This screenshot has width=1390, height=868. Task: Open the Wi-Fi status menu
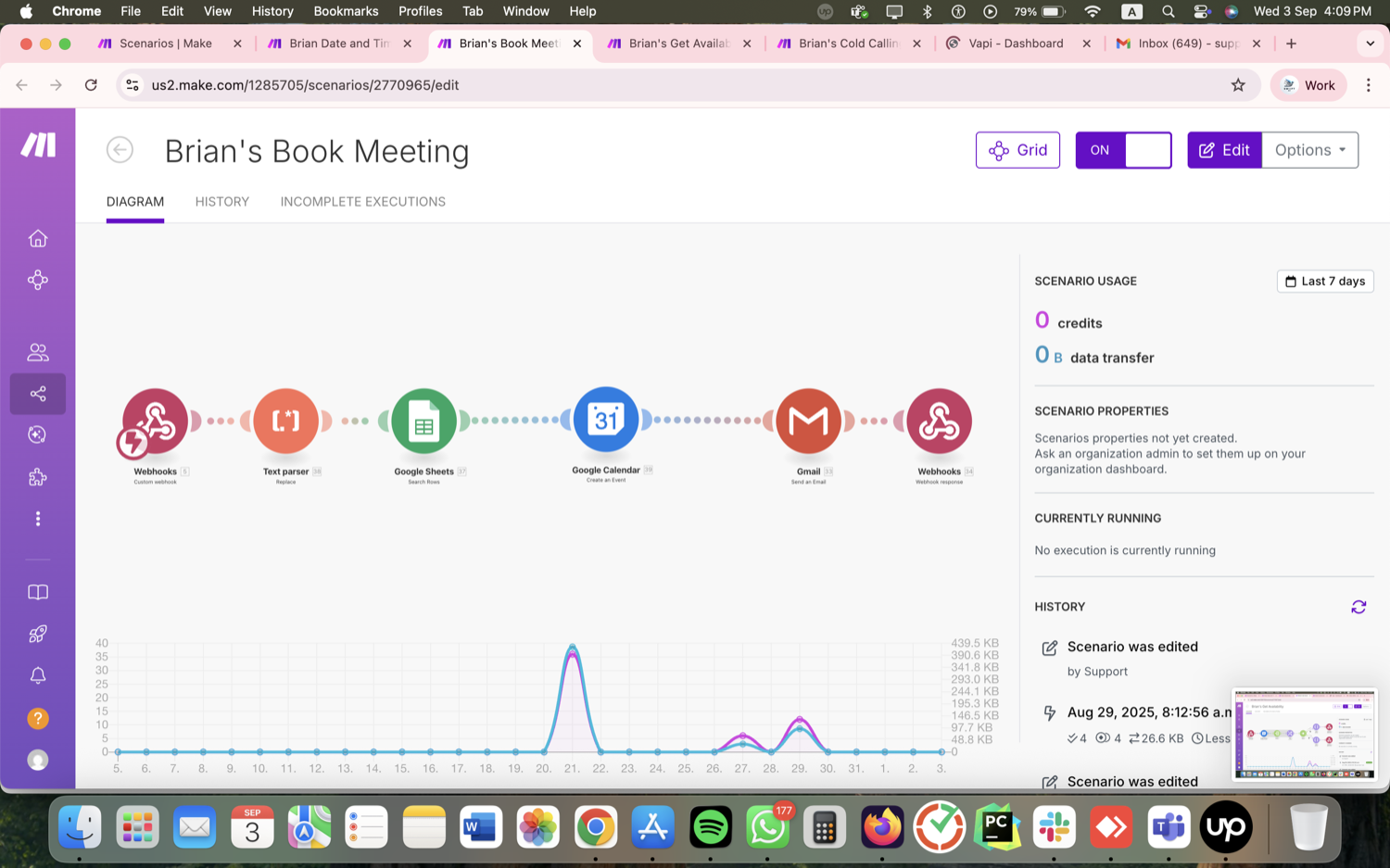[1093, 11]
